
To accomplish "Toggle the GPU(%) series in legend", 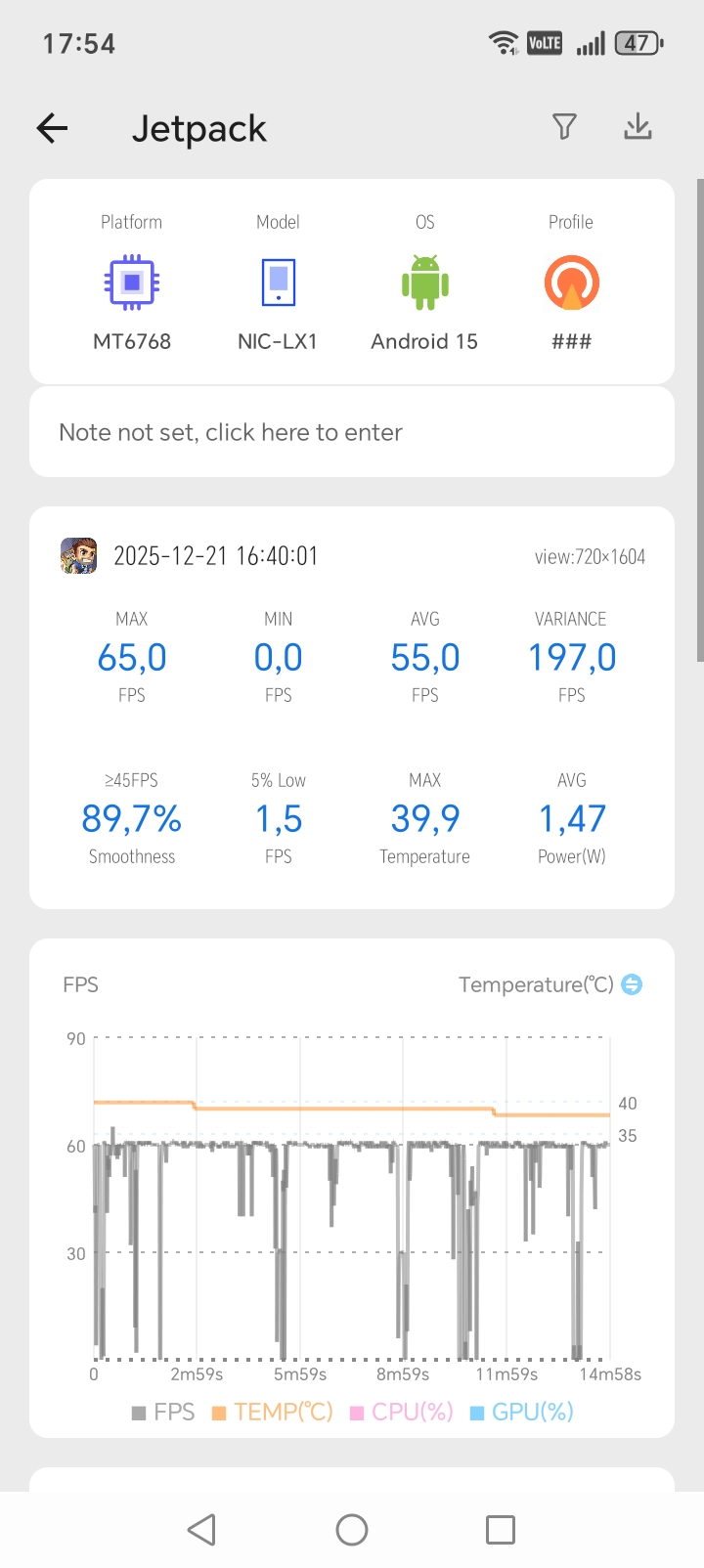I will [x=522, y=1412].
